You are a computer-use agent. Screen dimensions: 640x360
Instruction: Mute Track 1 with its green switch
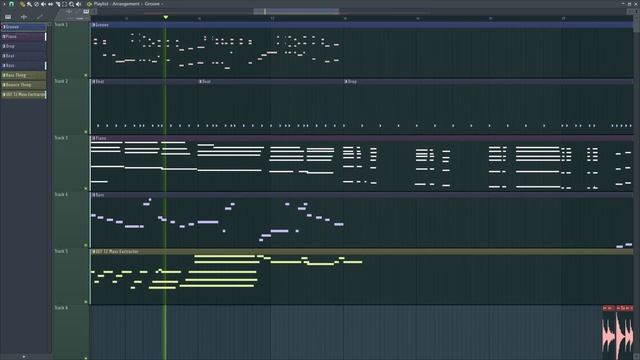pos(86,75)
